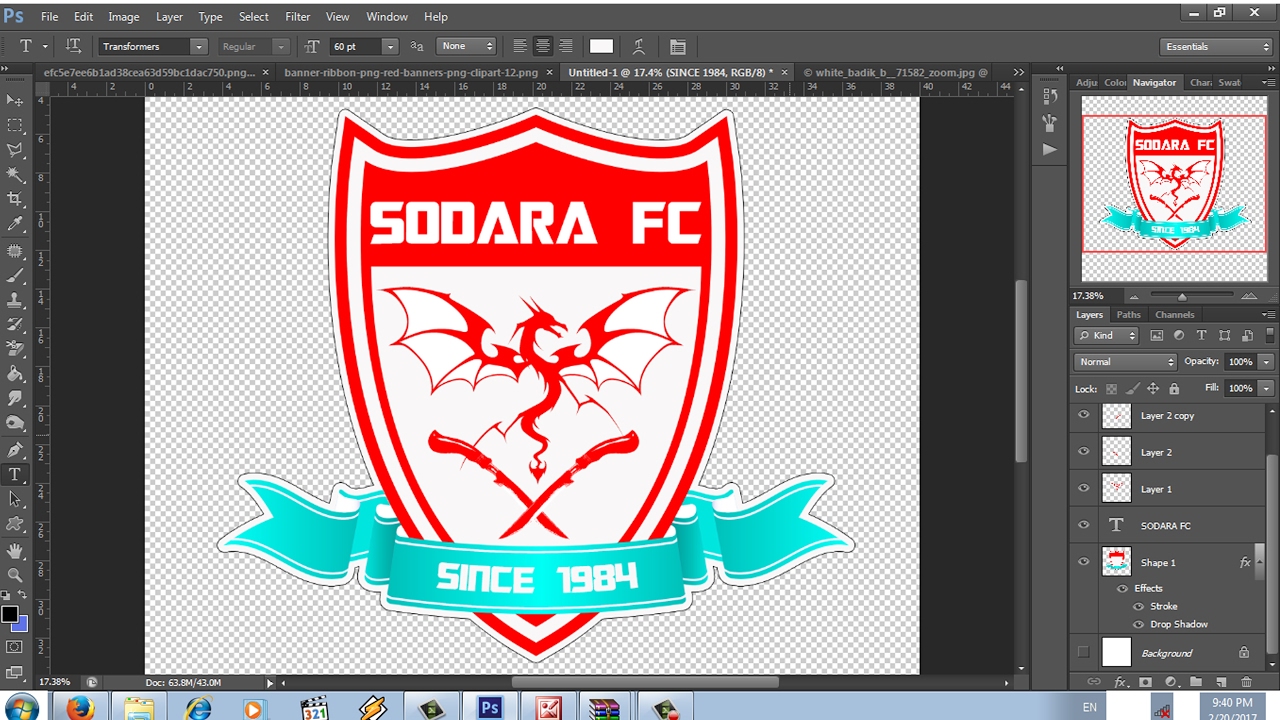
Task: Select the SODARA FC text layer
Action: (1165, 525)
